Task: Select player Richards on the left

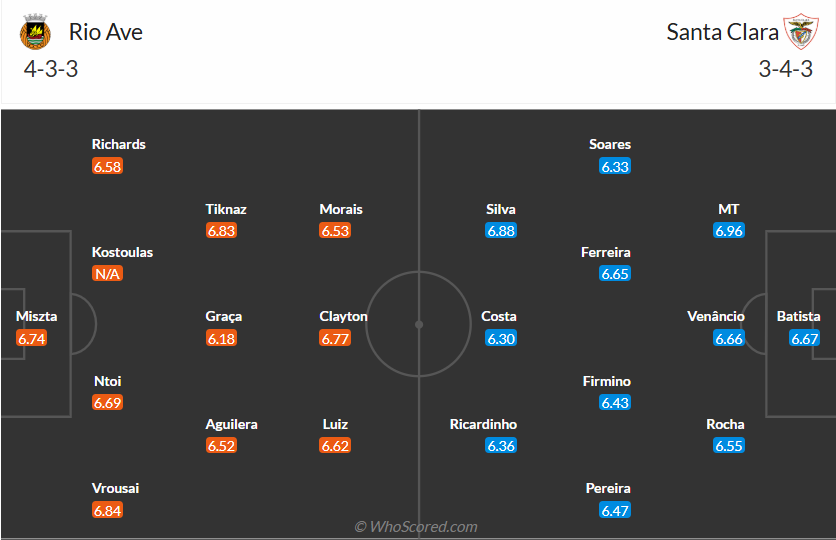Action: 118,144
